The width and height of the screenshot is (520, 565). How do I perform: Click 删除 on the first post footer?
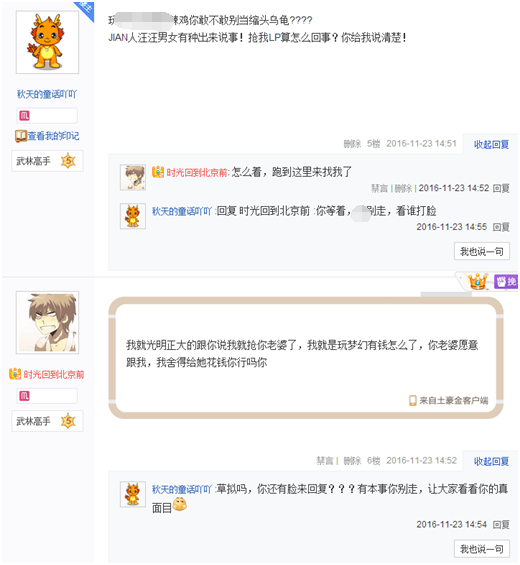point(352,144)
